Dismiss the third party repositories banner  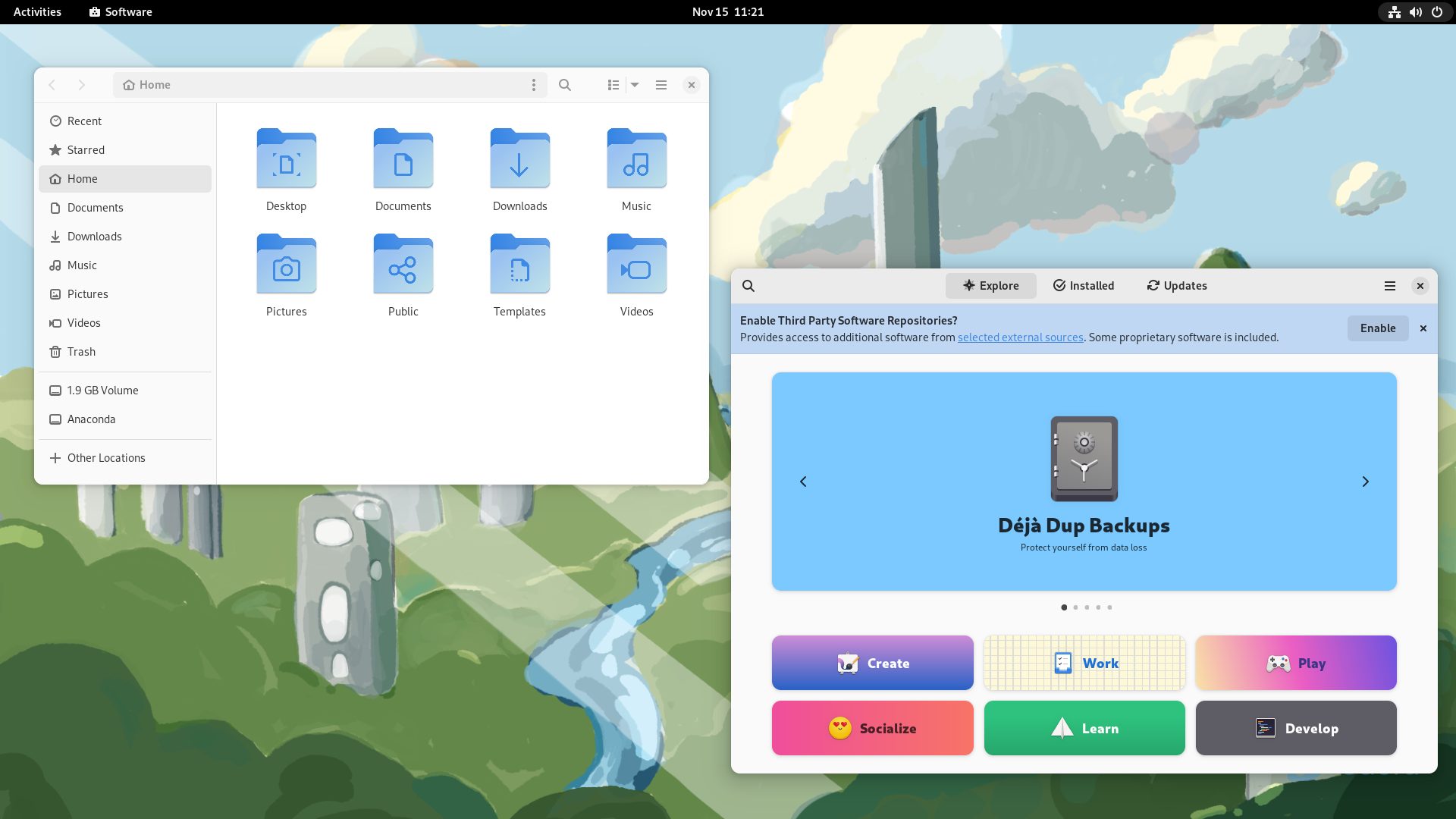[x=1423, y=328]
